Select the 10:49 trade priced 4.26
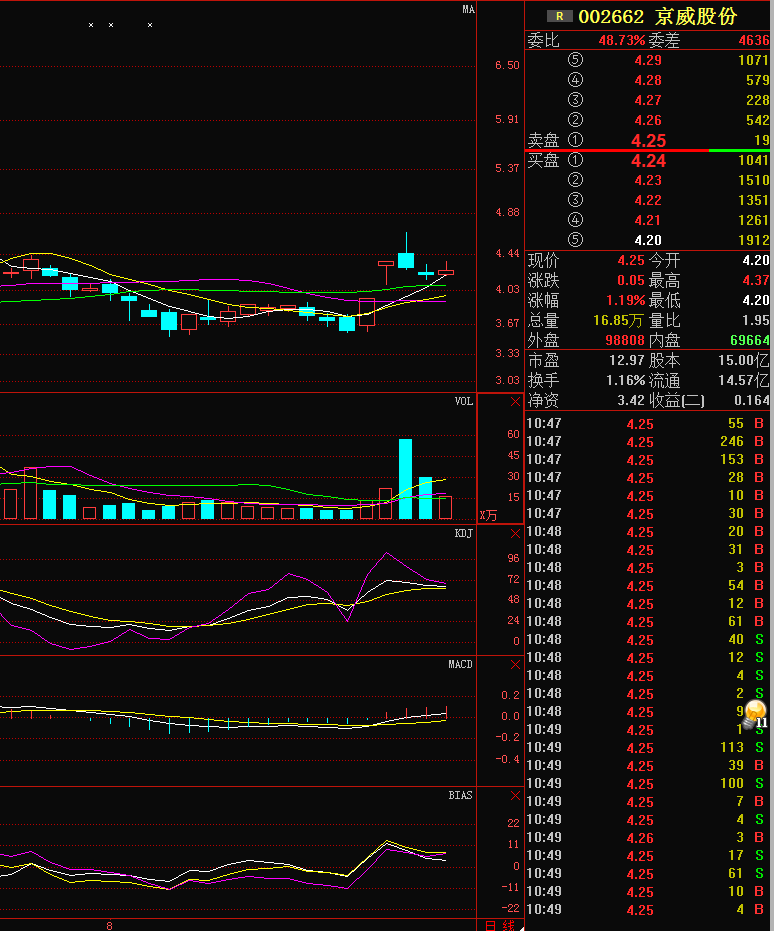The width and height of the screenshot is (774, 931). coord(648,838)
